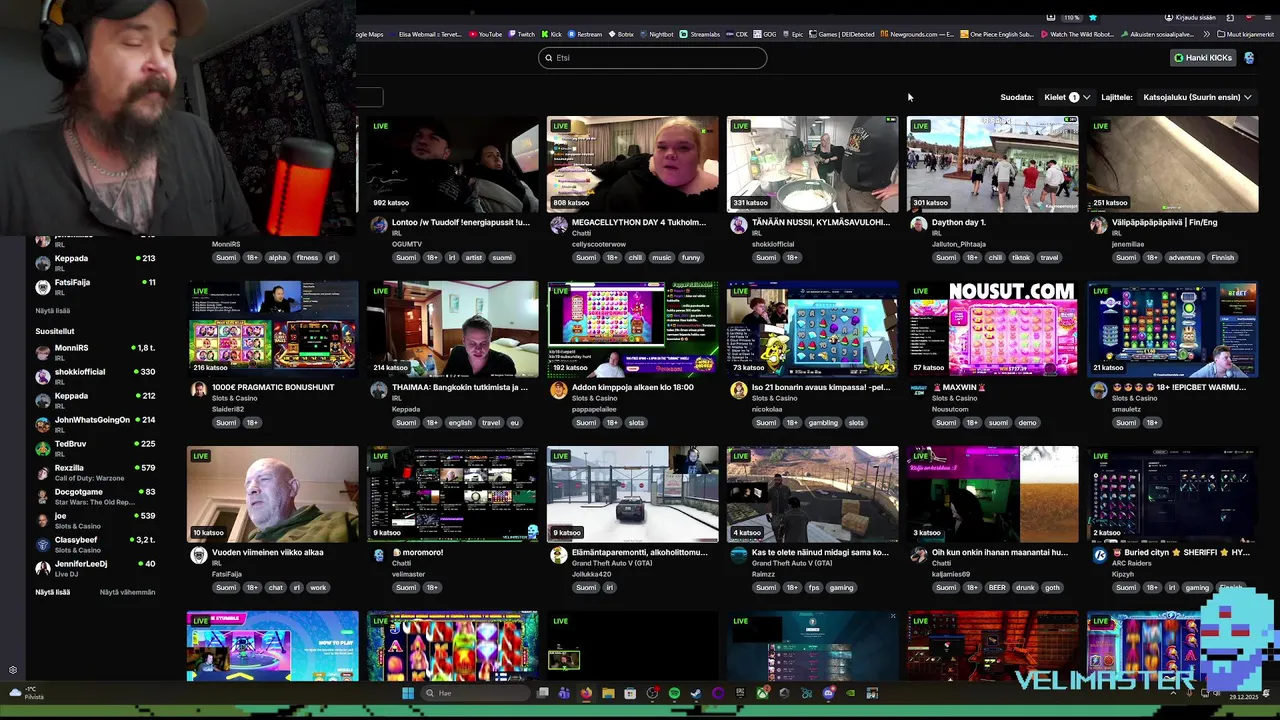Open the Kick bookmark
This screenshot has height=720, width=1280.
pos(551,34)
